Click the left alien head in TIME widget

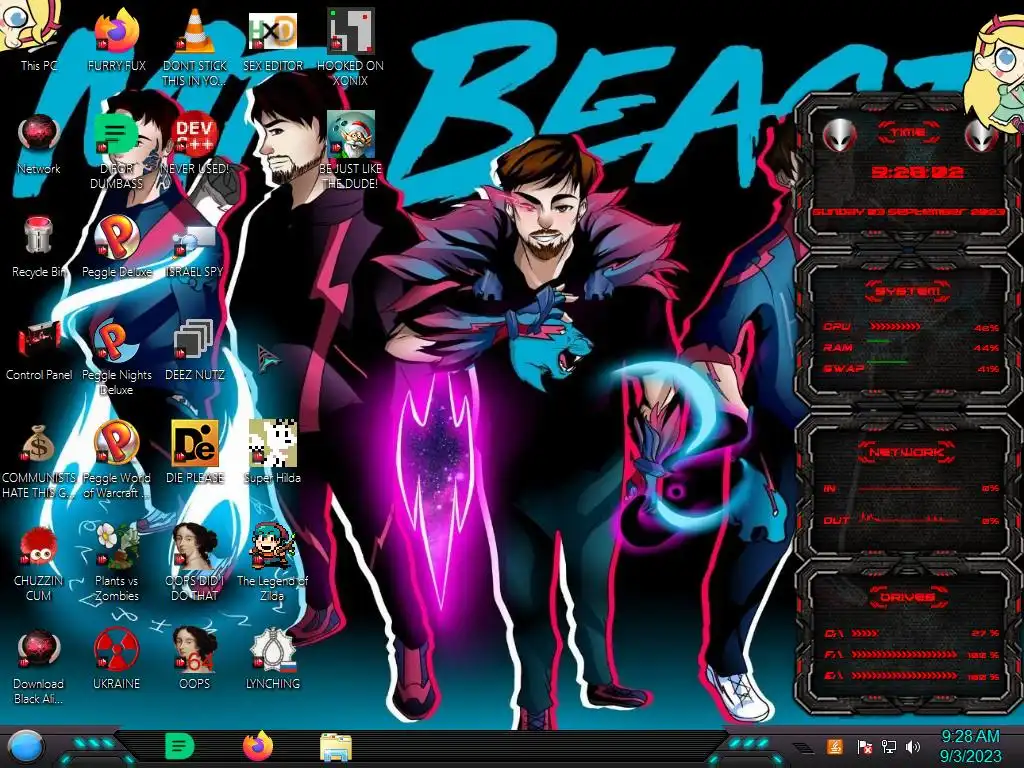839,135
